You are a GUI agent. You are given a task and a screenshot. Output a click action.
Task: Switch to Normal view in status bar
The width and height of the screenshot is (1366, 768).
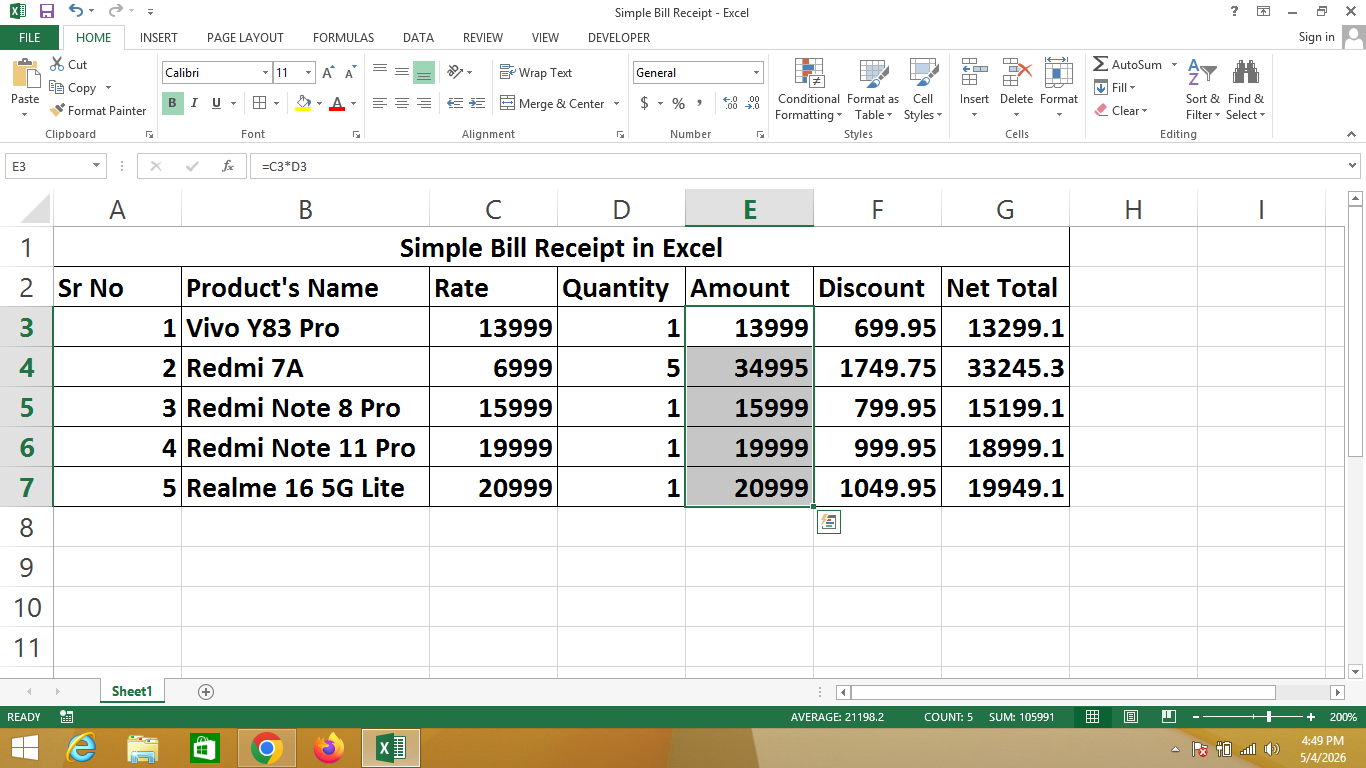point(1092,717)
